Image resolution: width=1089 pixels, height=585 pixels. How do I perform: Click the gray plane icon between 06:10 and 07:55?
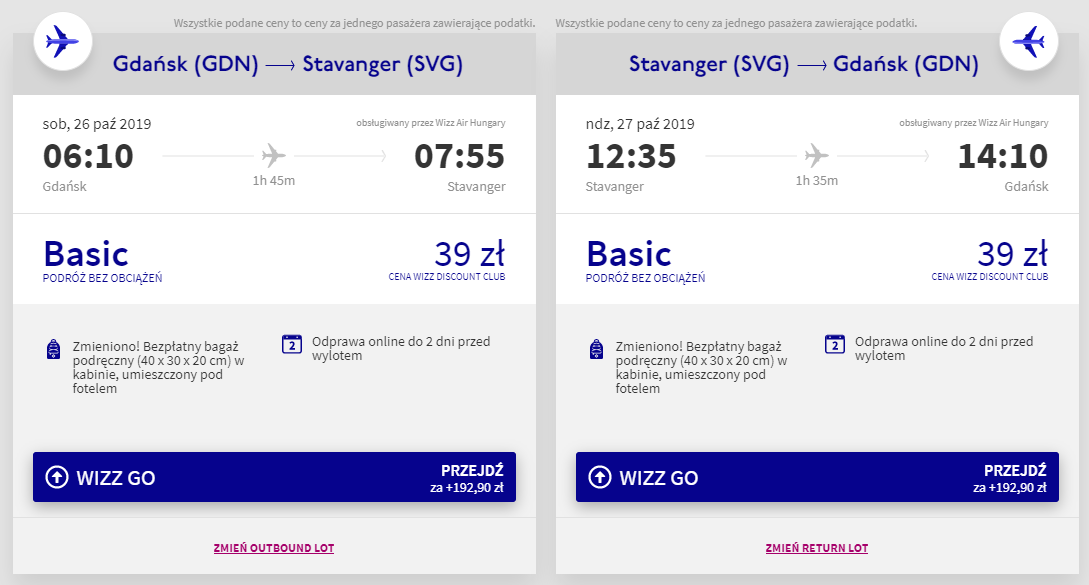pos(273,156)
